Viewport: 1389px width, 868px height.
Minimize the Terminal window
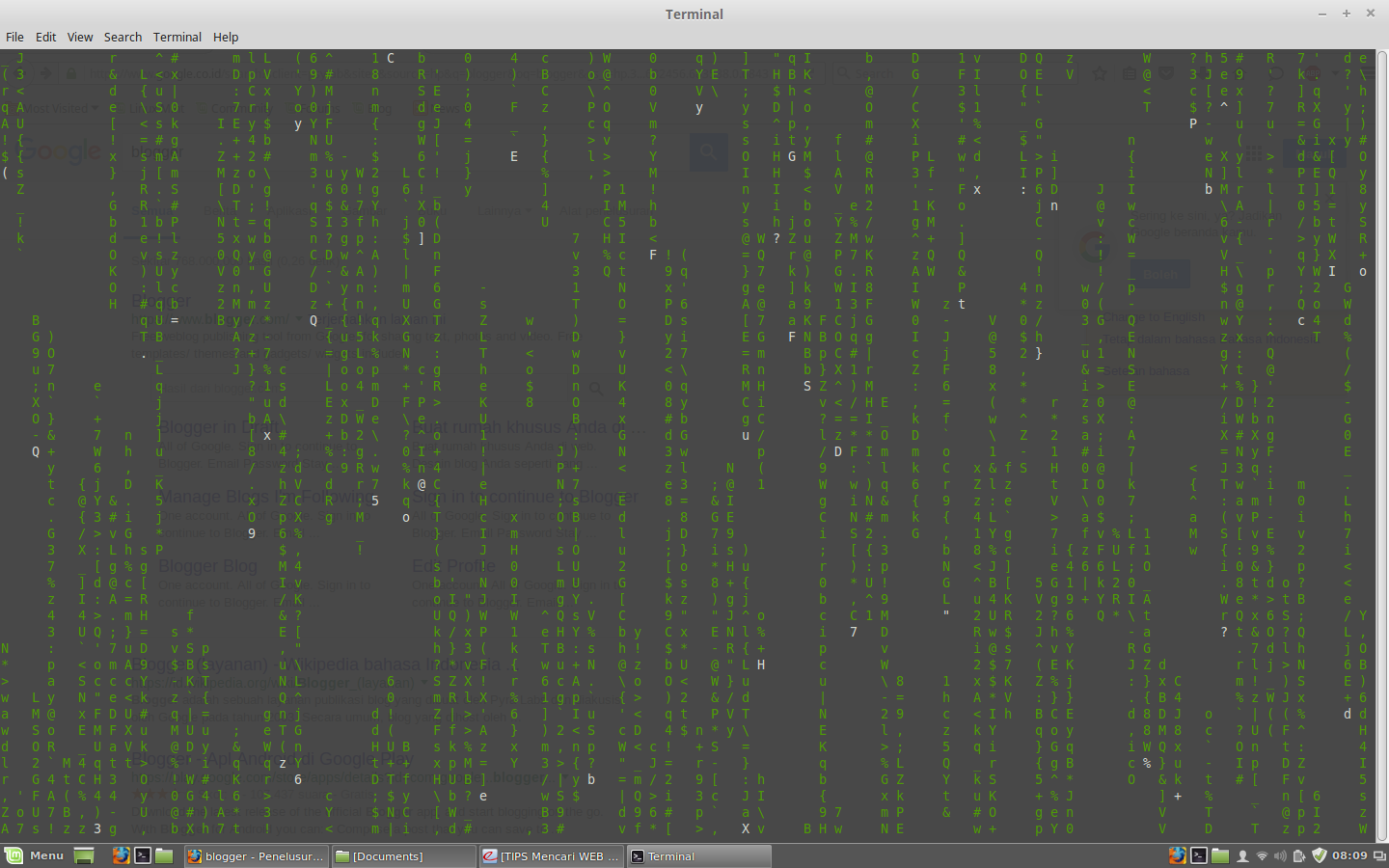(x=1322, y=14)
